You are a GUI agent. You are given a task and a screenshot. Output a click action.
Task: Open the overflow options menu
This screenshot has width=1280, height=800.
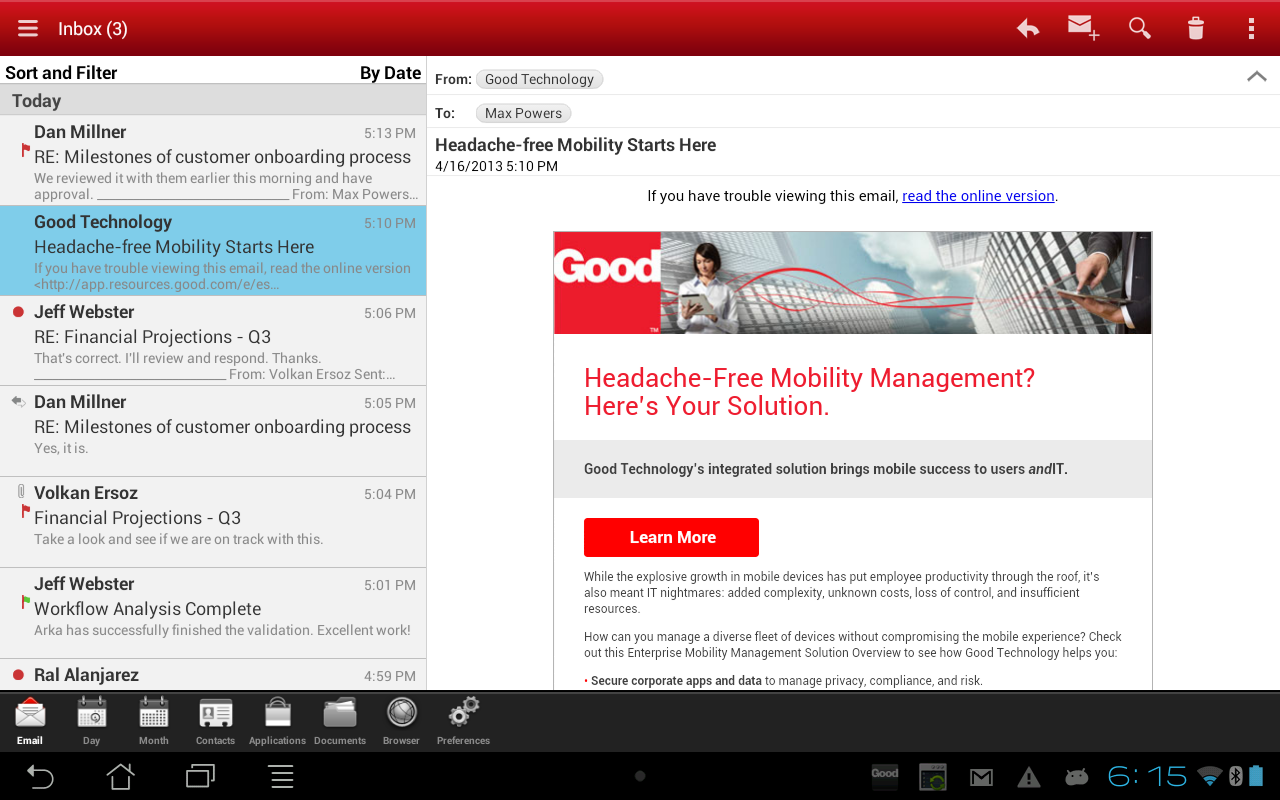tap(1251, 28)
